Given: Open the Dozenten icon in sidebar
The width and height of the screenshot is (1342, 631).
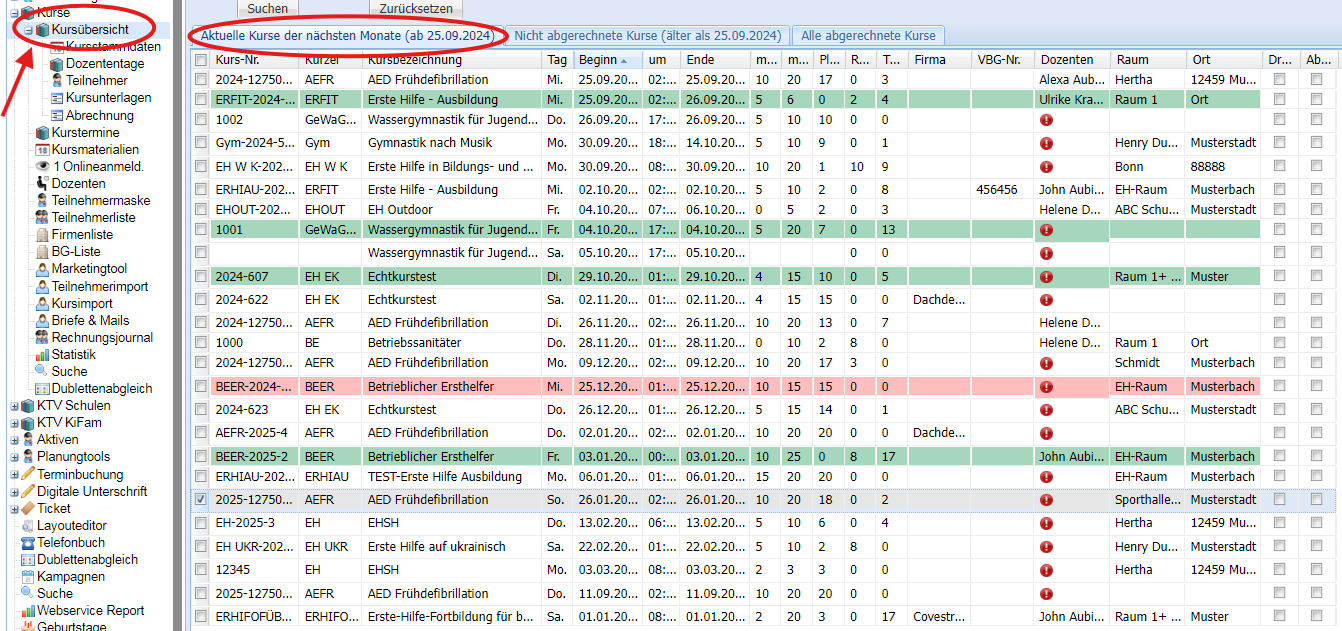Looking at the screenshot, I should 42,184.
